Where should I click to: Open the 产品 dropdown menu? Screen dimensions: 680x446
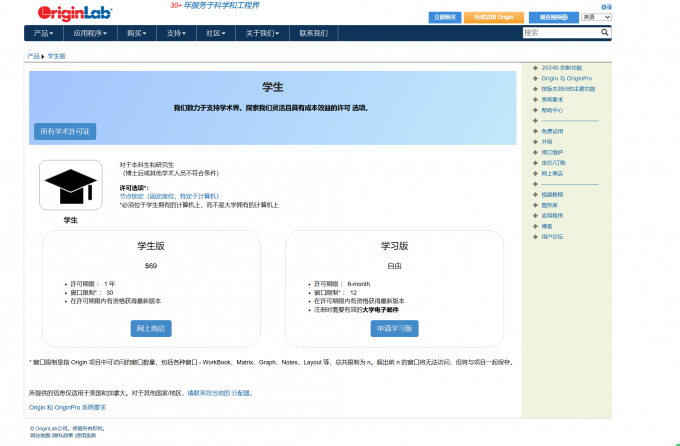(43, 33)
